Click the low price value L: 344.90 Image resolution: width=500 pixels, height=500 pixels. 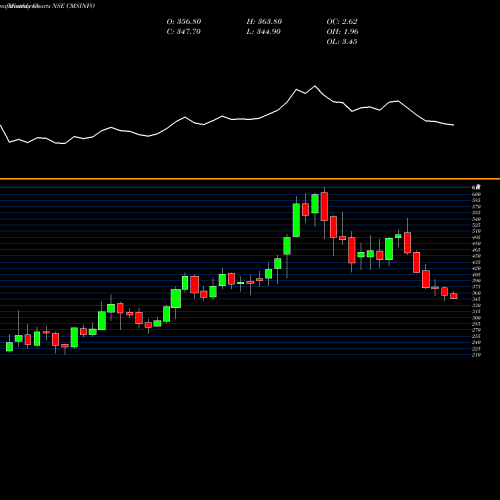264,32
